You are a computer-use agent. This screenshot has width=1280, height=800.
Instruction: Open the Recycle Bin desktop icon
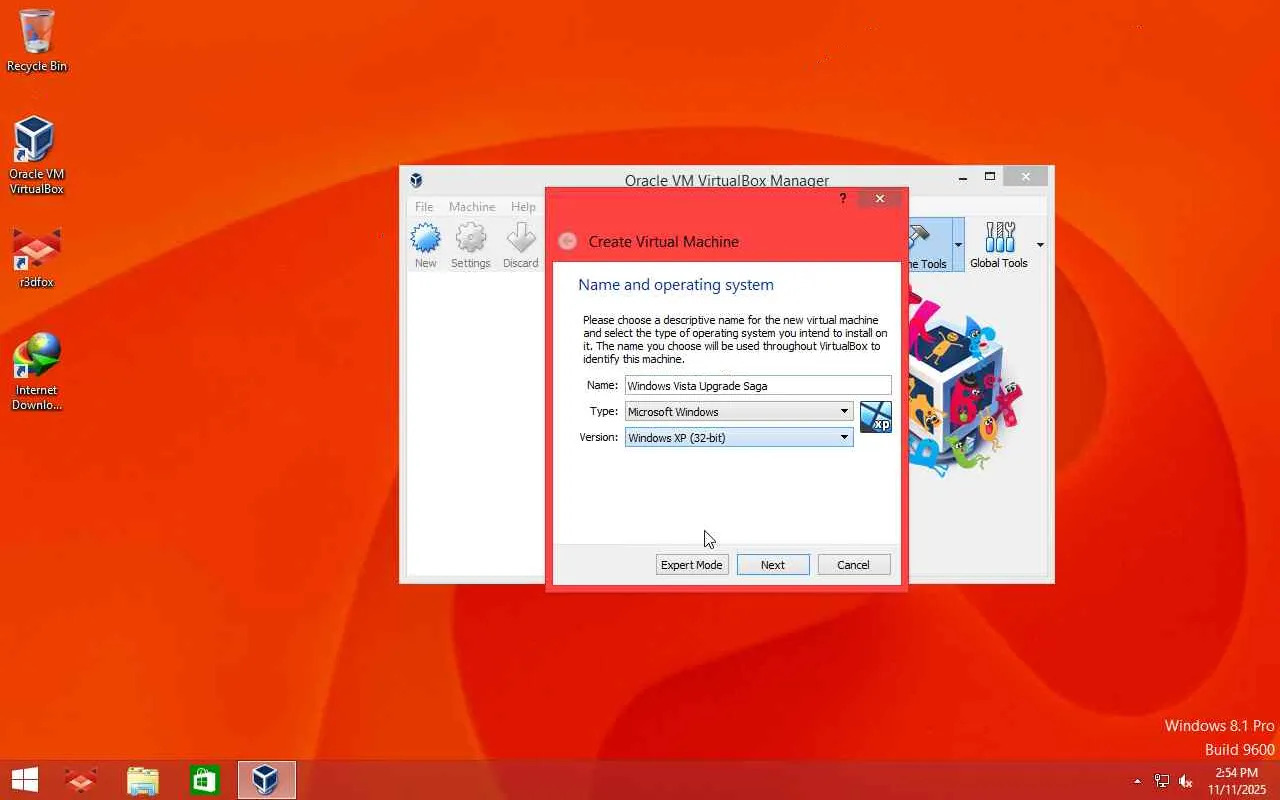tap(37, 41)
